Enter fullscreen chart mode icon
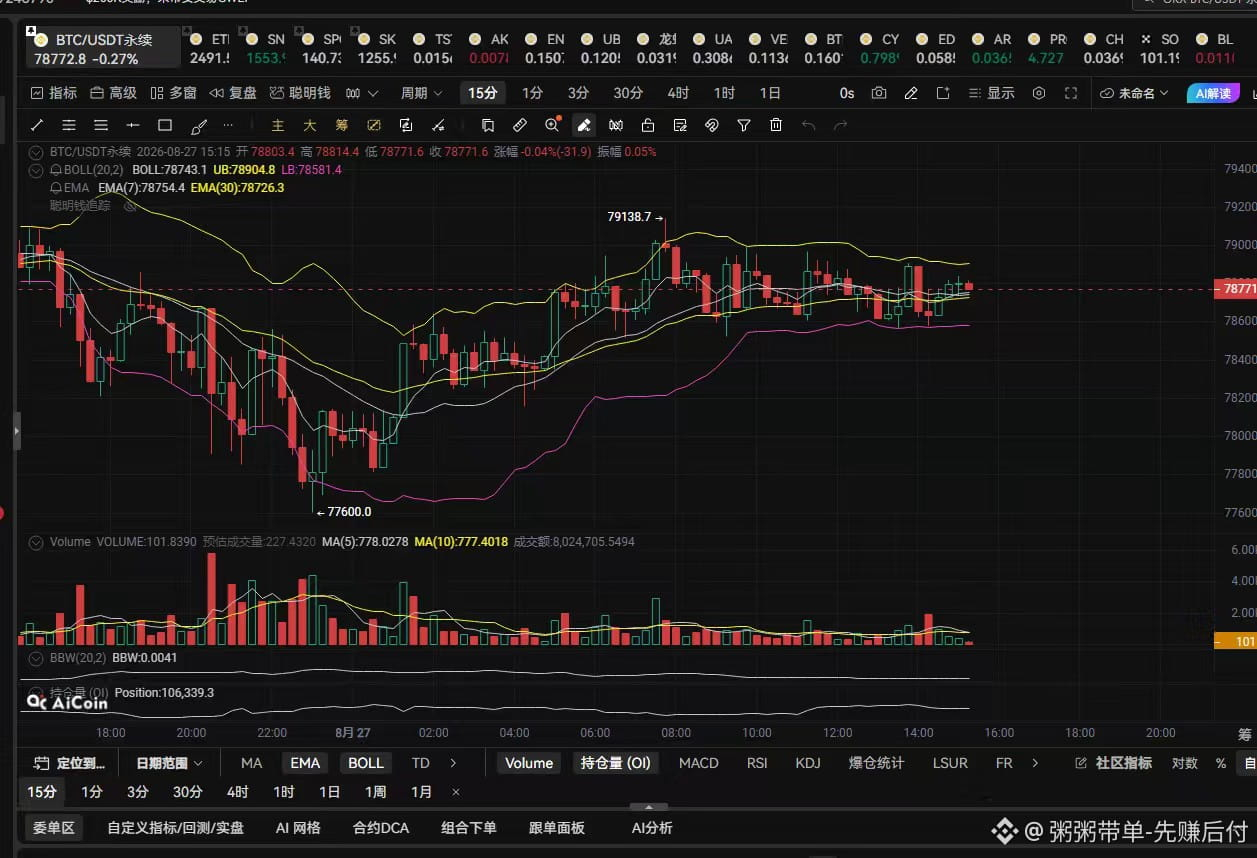 pyautogui.click(x=1071, y=93)
